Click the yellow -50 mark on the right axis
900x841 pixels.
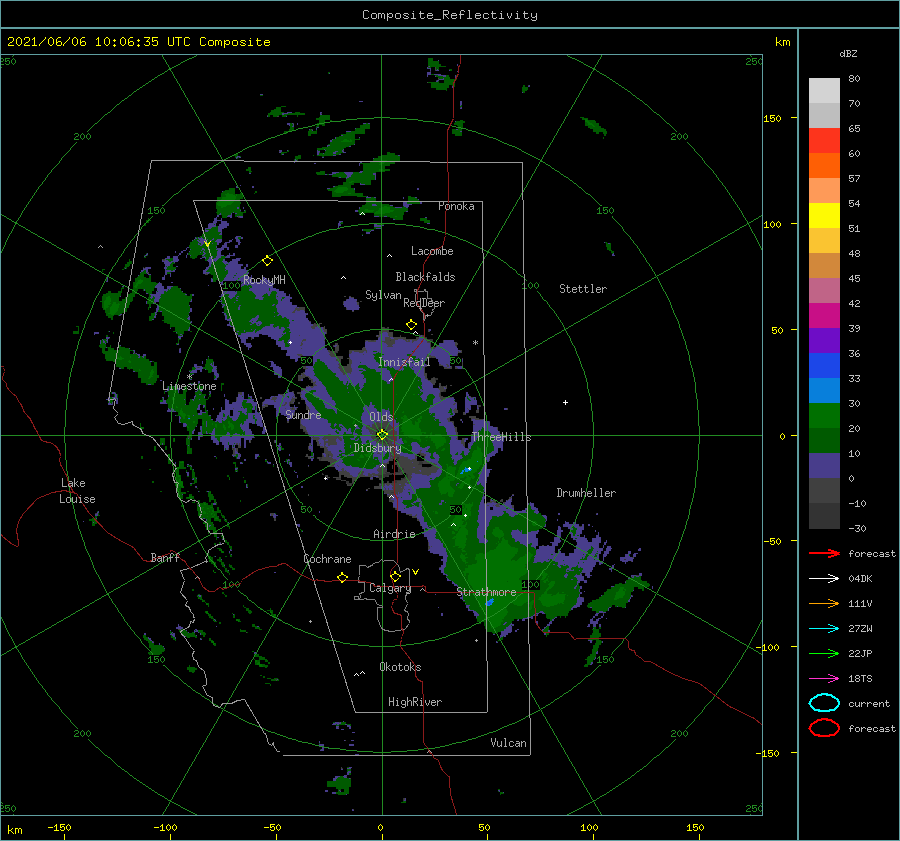point(772,541)
